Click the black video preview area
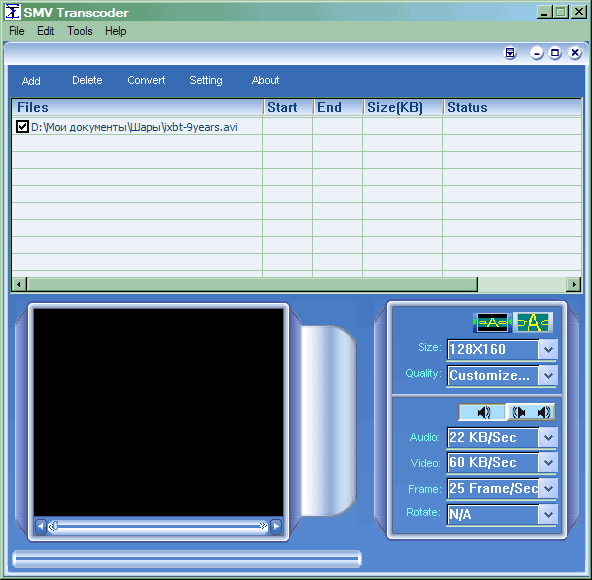592x580 pixels. (x=159, y=412)
